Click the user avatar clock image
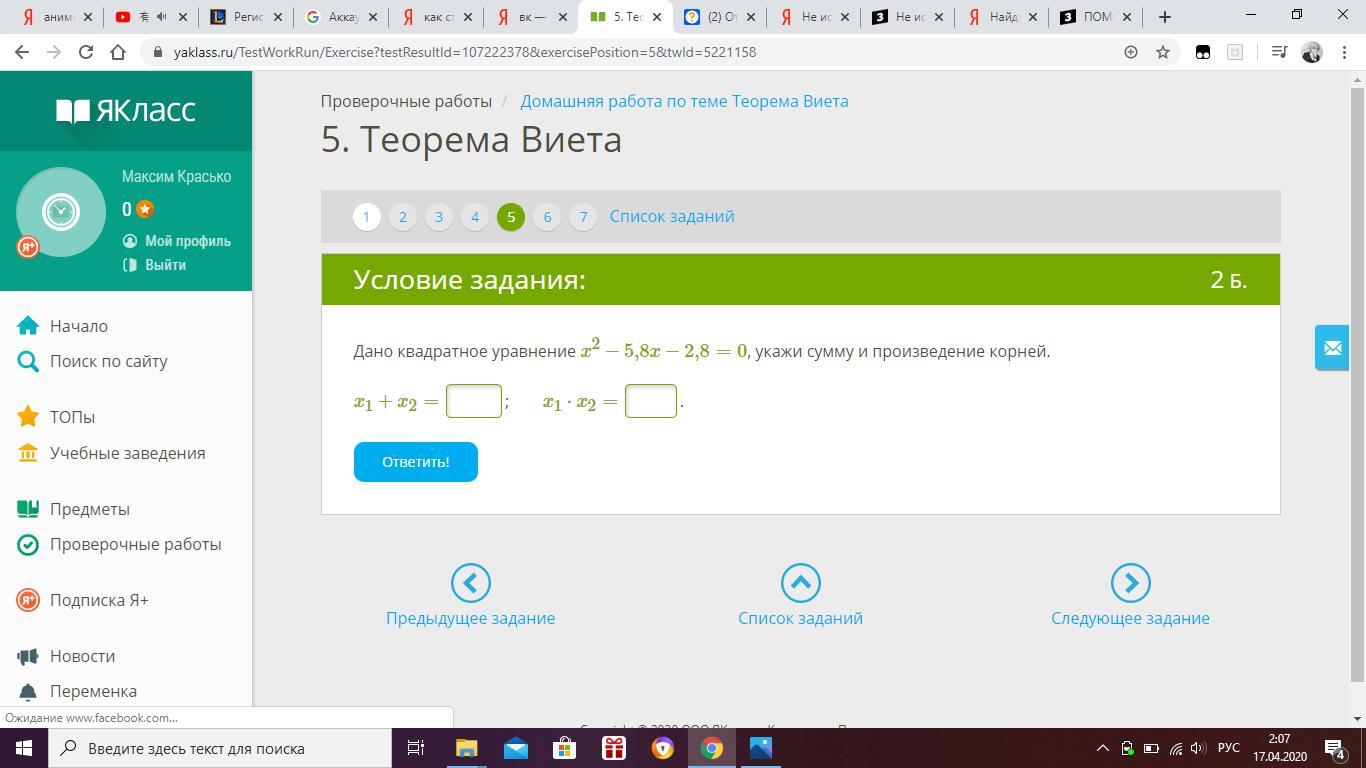1366x768 pixels. 61,212
